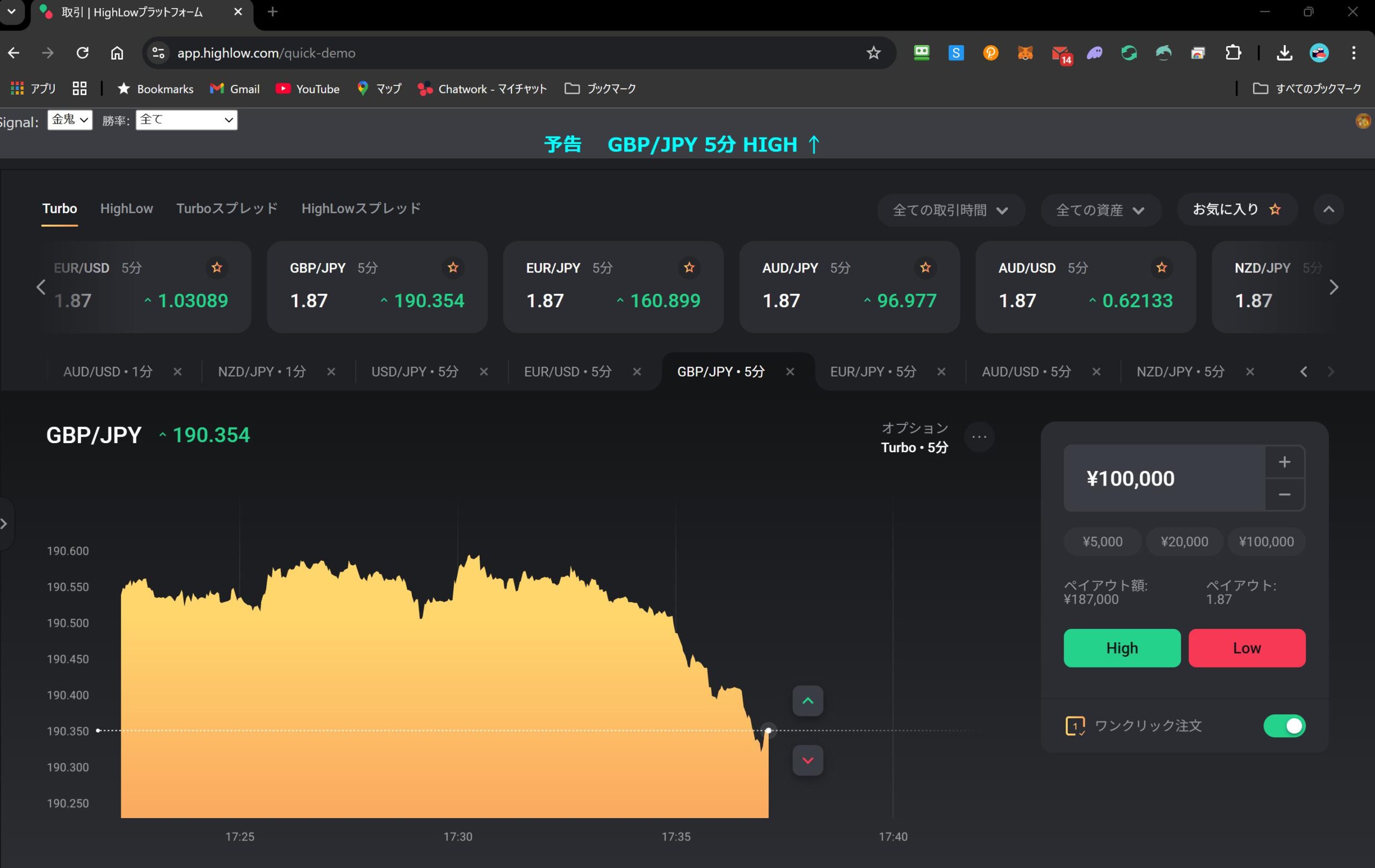
Task: Favorite the EUR/JPY asset card star
Action: click(x=689, y=267)
